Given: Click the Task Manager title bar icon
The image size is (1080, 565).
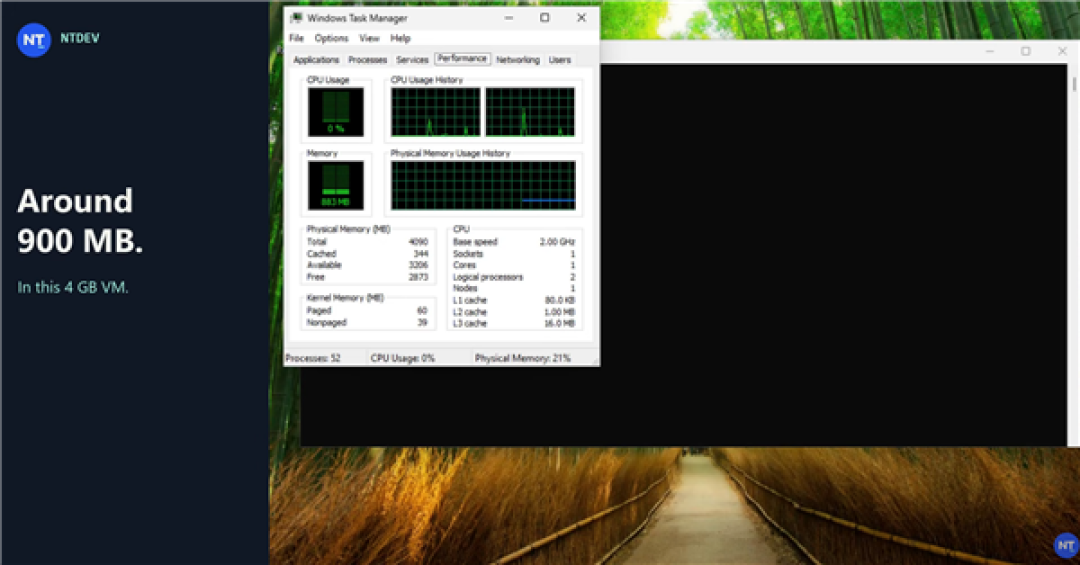Looking at the screenshot, I should point(296,18).
